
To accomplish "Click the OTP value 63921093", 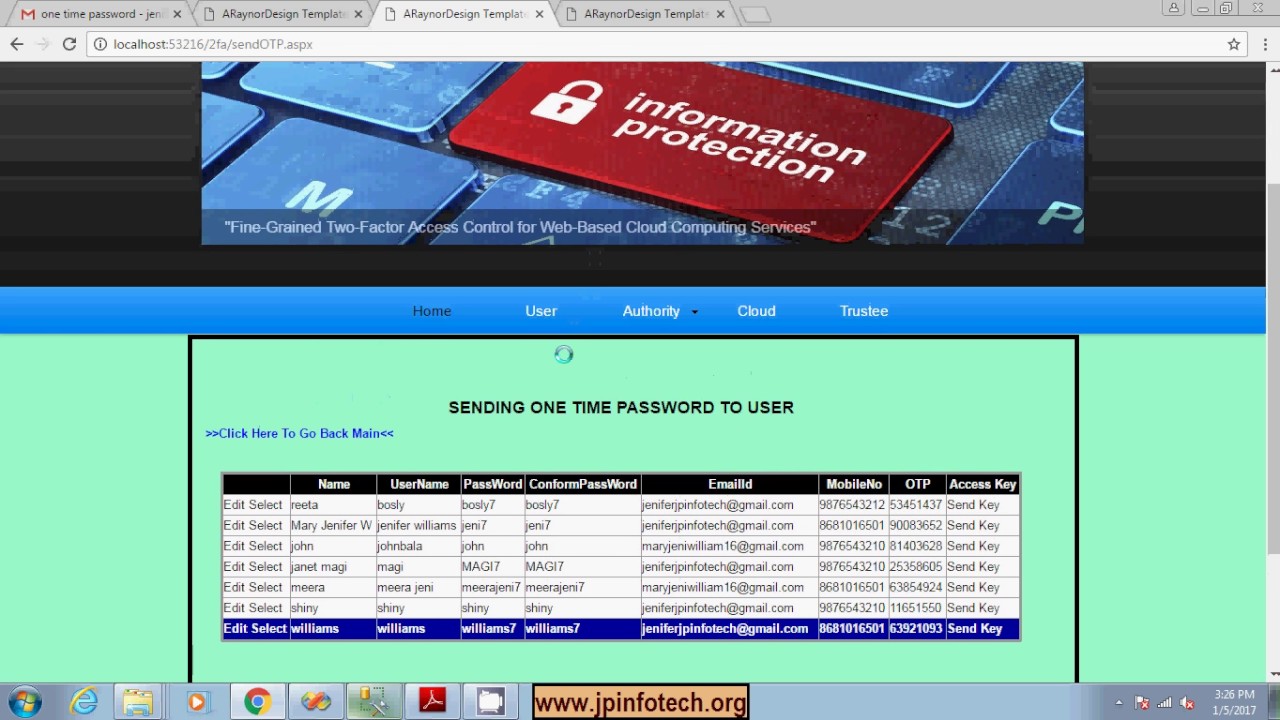I will pyautogui.click(x=916, y=629).
